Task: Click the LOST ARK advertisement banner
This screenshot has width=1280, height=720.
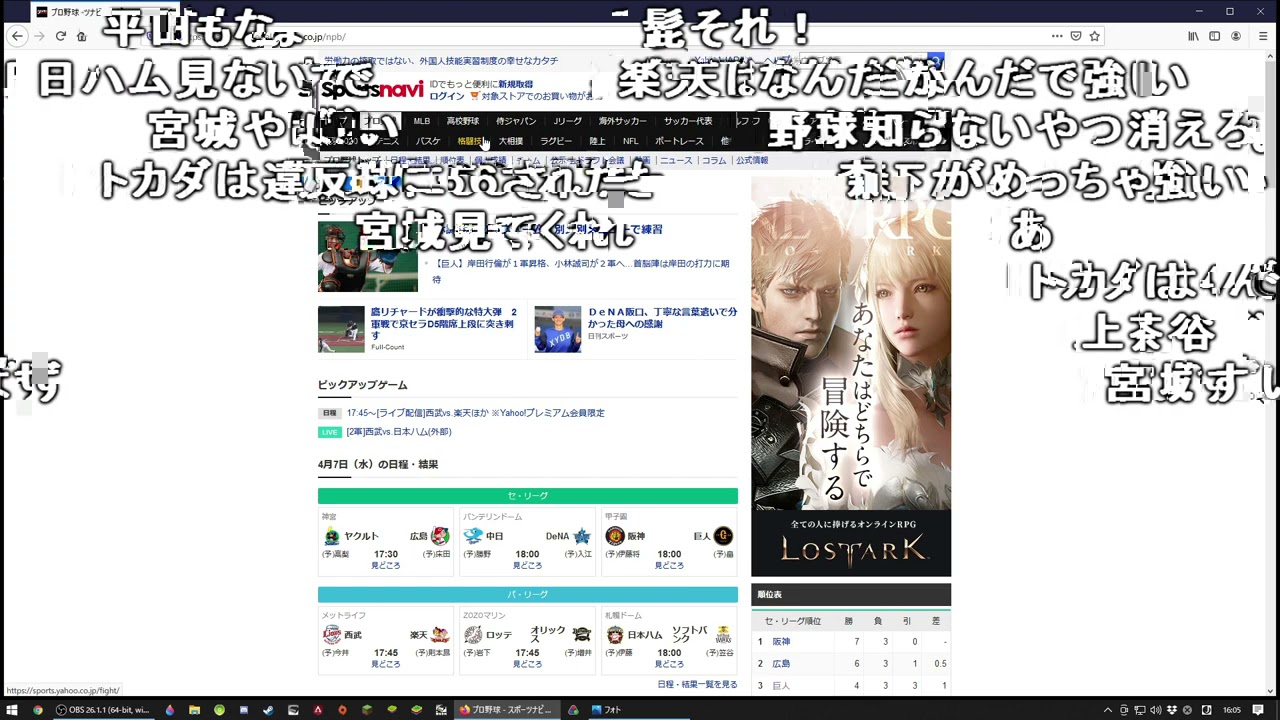Action: (851, 376)
